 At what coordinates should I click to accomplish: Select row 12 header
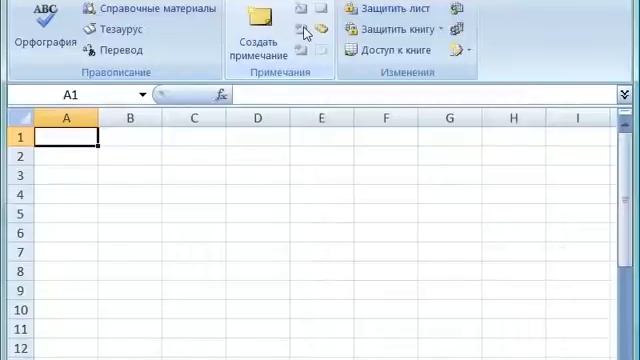[x=21, y=348]
